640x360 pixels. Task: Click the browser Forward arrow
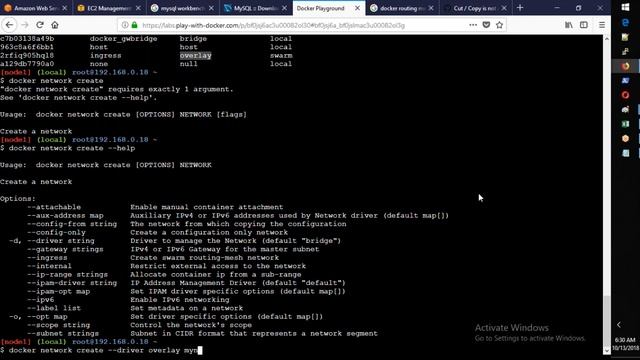[x=25, y=25]
